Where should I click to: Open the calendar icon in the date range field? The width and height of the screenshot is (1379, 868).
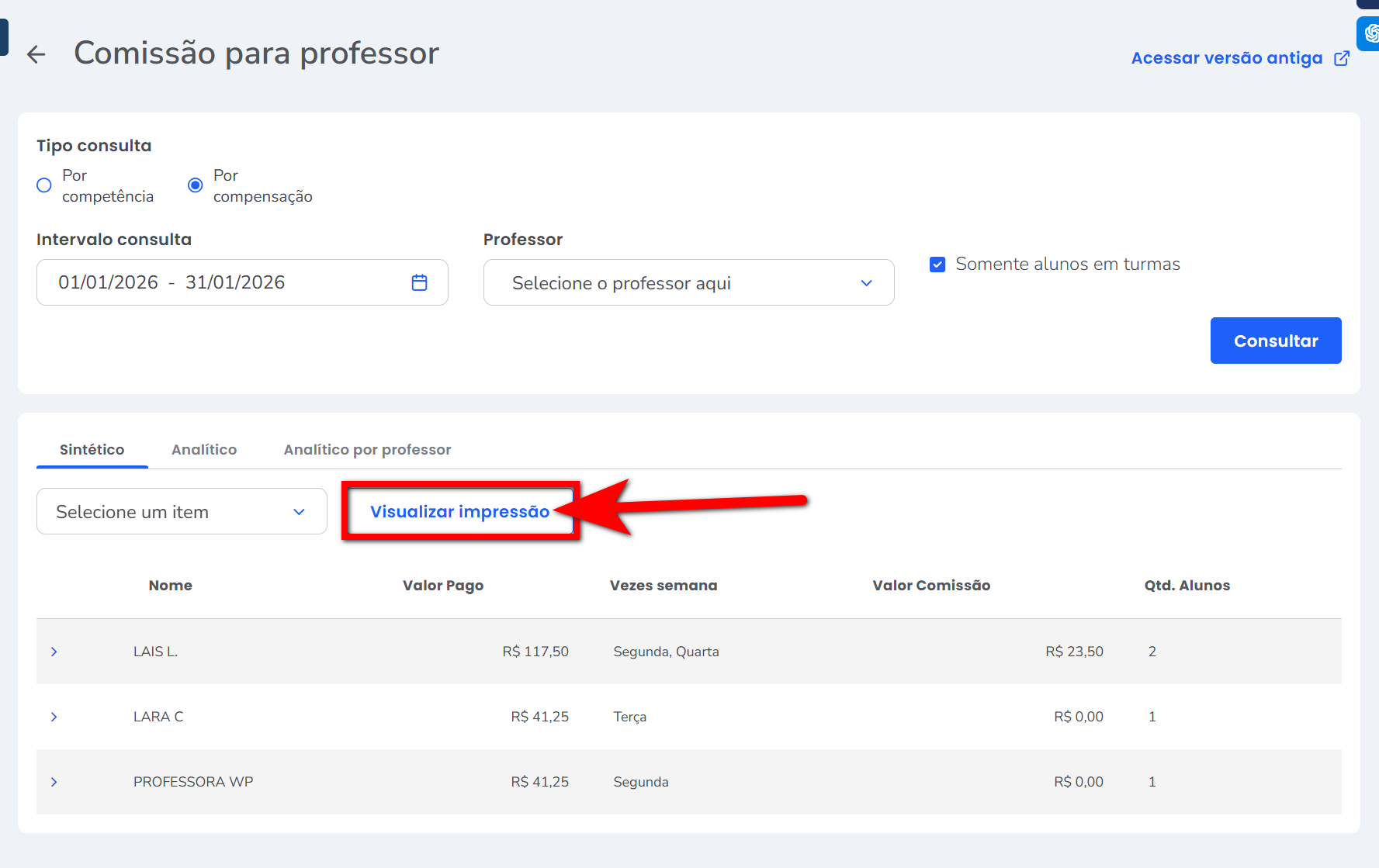click(x=419, y=282)
